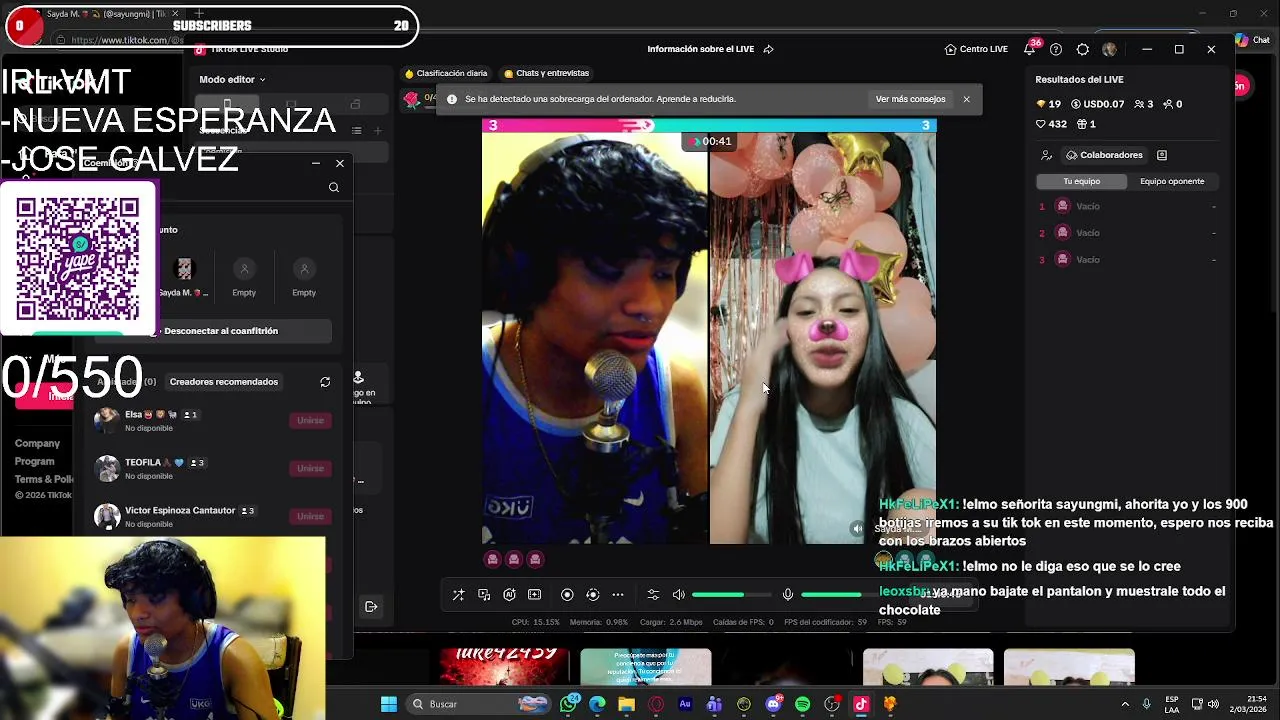Open Opera browser from the taskbar

click(x=656, y=704)
